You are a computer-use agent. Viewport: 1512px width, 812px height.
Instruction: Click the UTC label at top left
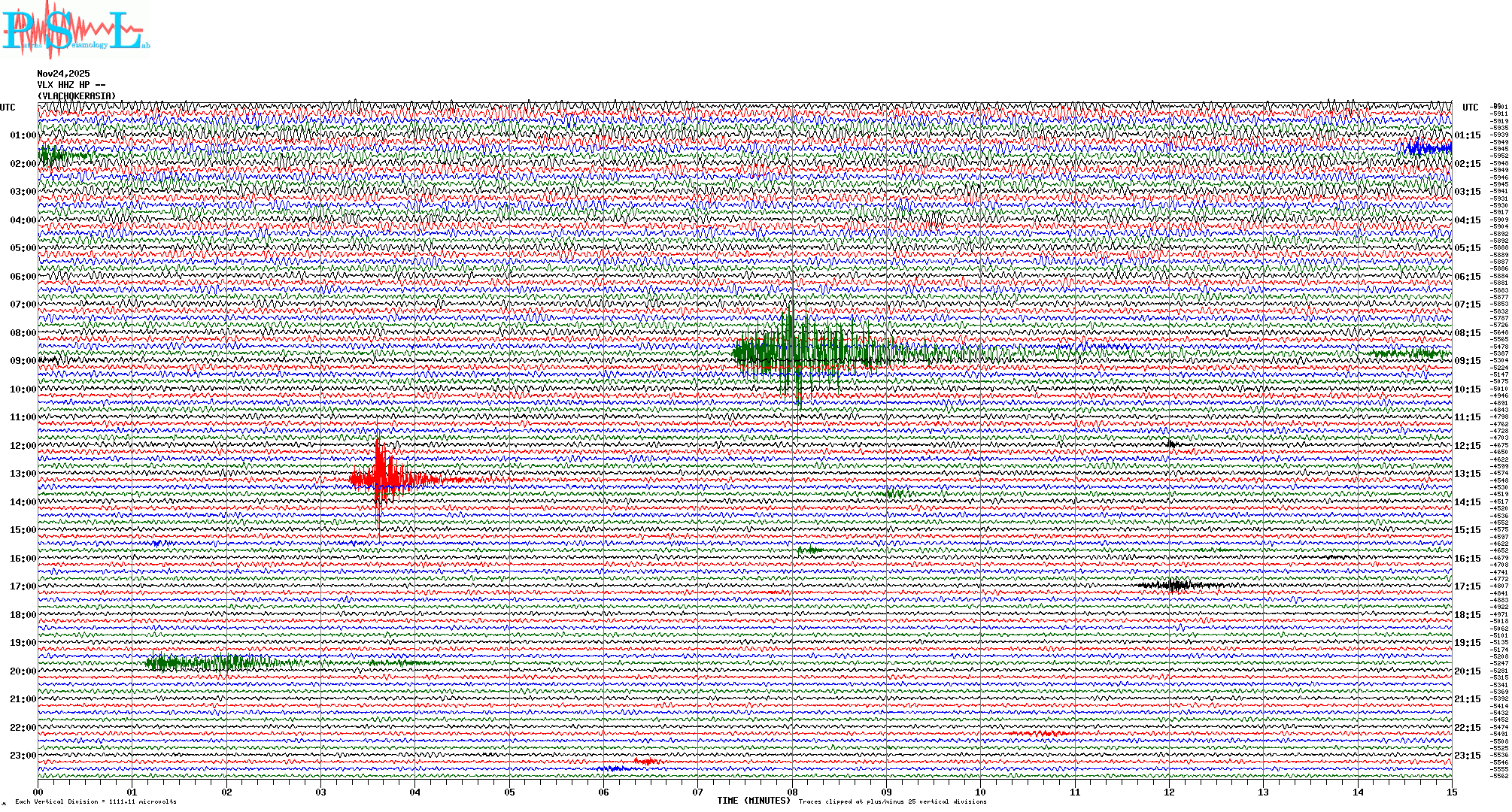(x=8, y=108)
